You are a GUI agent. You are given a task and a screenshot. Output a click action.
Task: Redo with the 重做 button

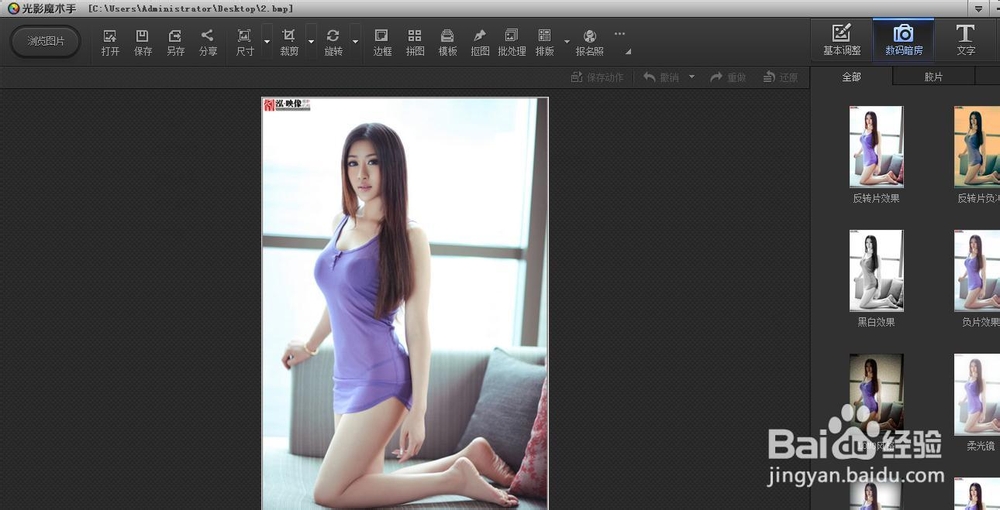tap(728, 77)
